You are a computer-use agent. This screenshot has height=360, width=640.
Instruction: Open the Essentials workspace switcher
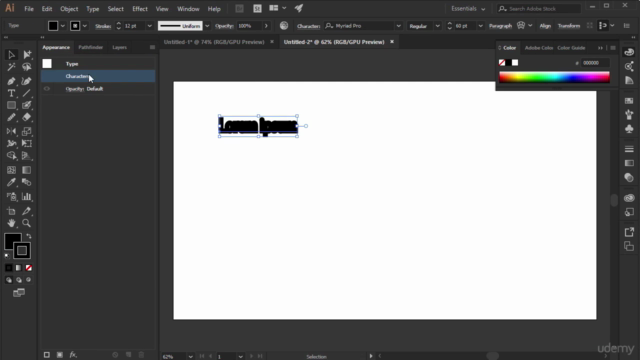[468, 9]
